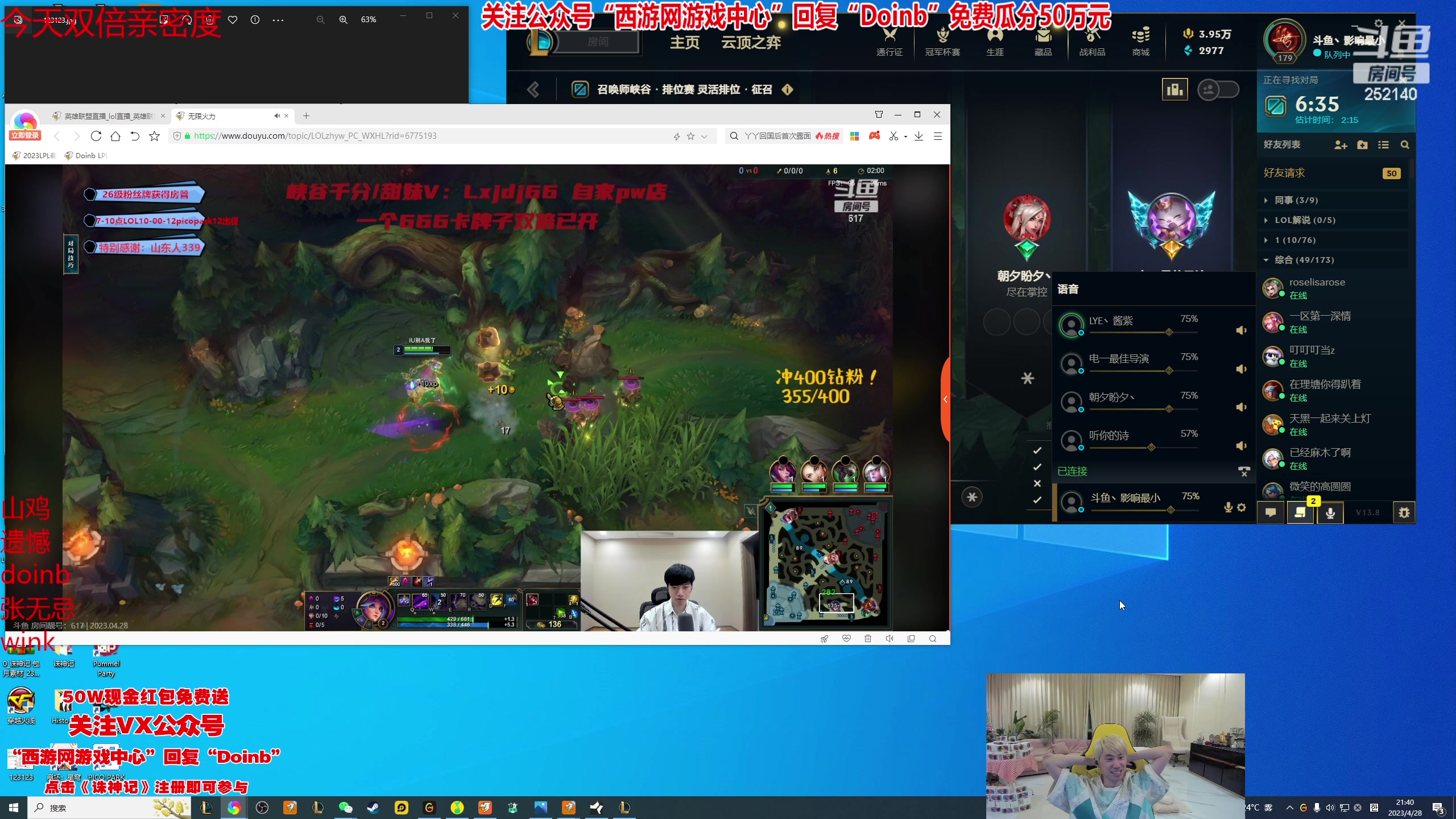The image size is (1456, 819).
Task: Switch to the 云顶之弈 tab
Action: pos(751,43)
